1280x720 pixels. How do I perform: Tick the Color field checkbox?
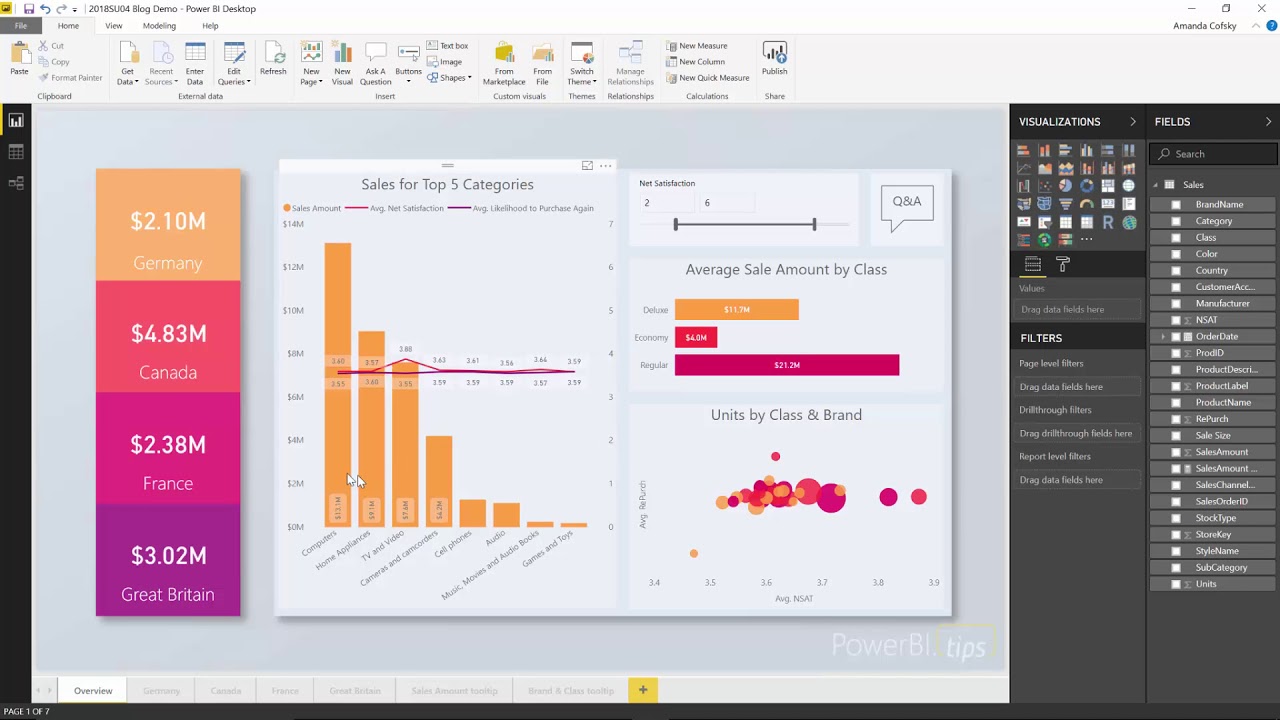tap(1176, 254)
